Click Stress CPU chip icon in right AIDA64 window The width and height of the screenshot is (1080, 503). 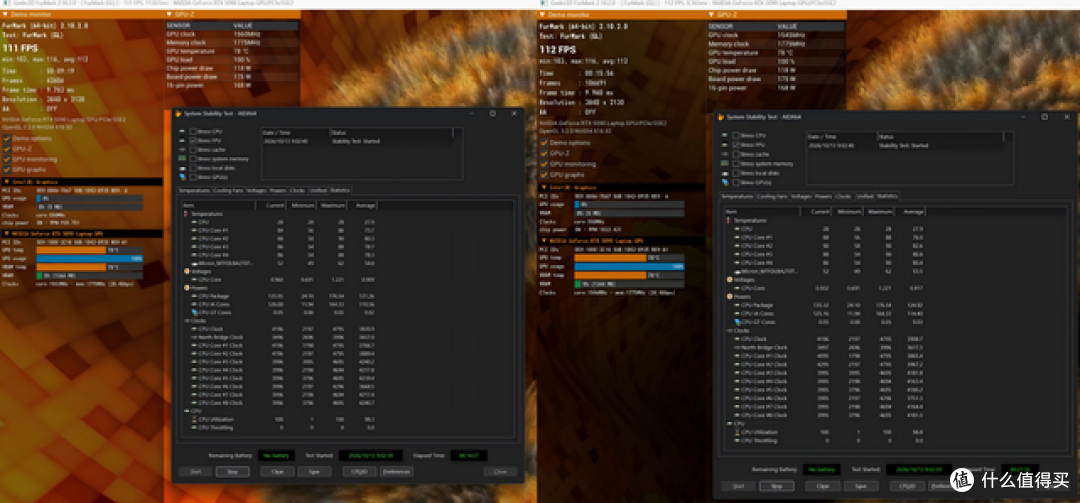[726, 136]
